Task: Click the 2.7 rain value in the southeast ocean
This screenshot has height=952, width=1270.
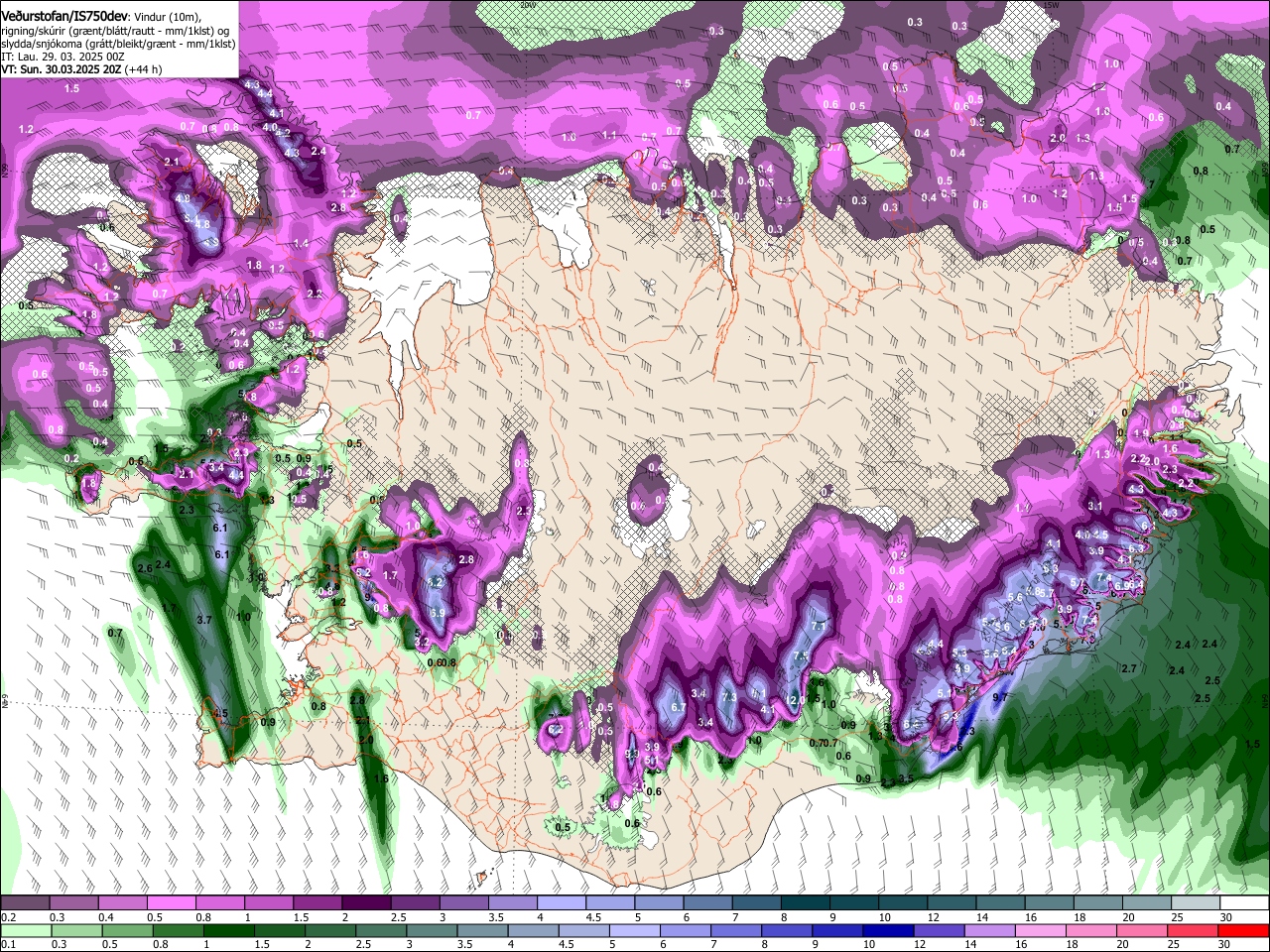Action: [1129, 669]
